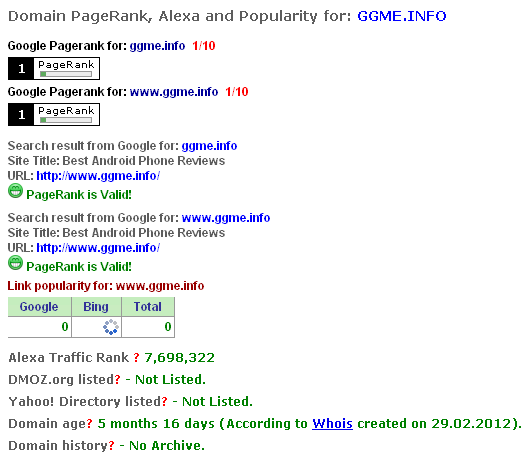
Task: Click the PageRank badge under www.ggme.info
Action: coord(54,115)
